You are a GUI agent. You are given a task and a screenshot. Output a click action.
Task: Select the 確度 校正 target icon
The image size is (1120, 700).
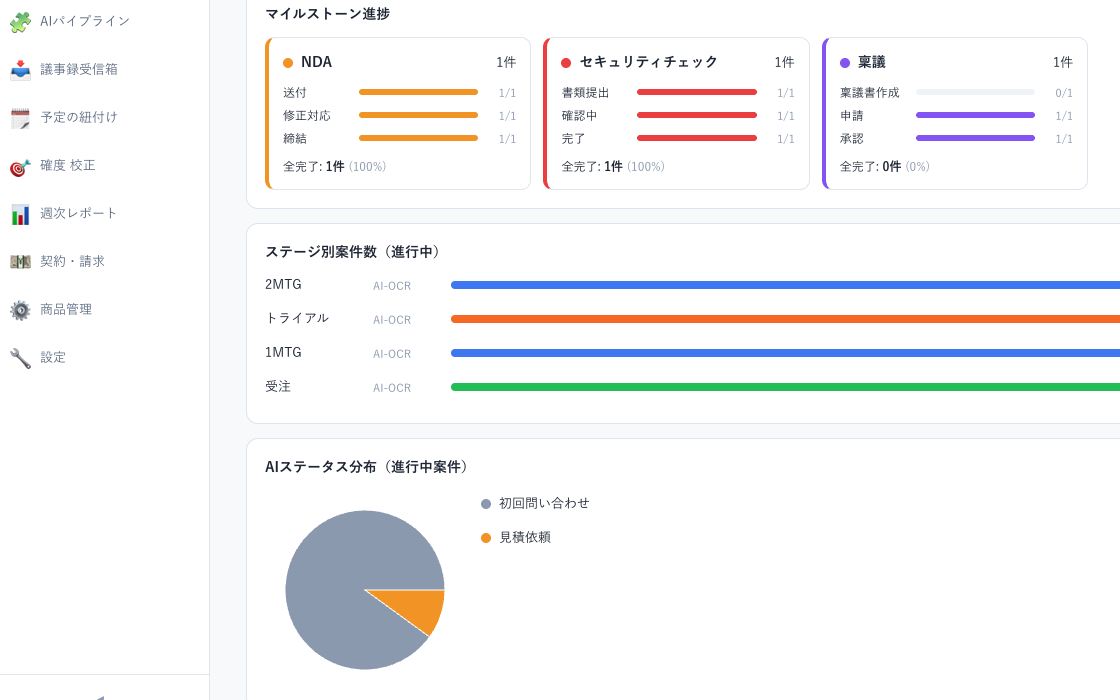(x=20, y=166)
